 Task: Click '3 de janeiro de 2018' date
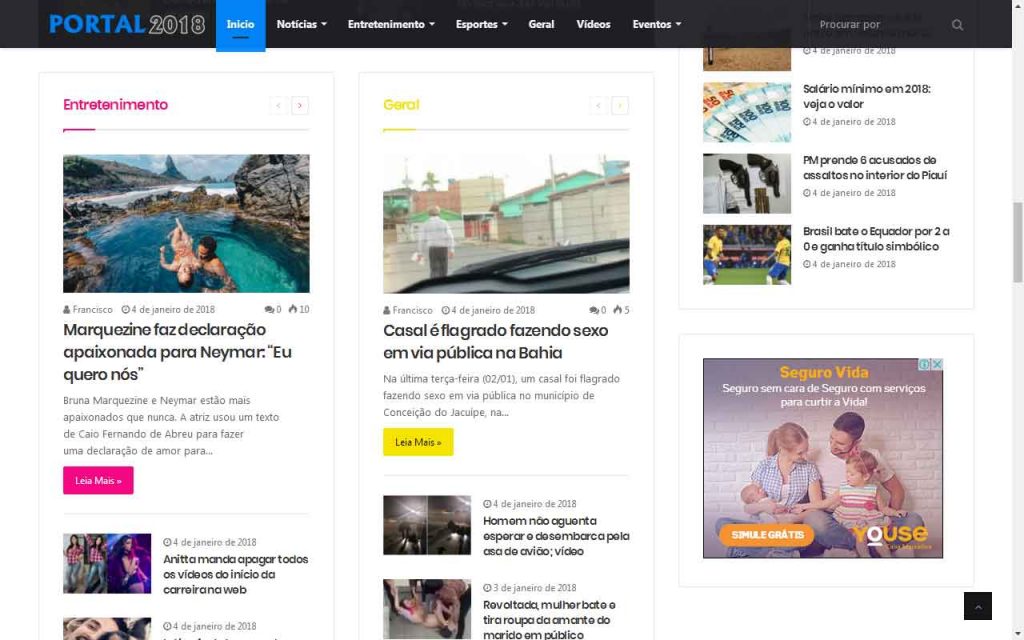pyautogui.click(x=530, y=588)
